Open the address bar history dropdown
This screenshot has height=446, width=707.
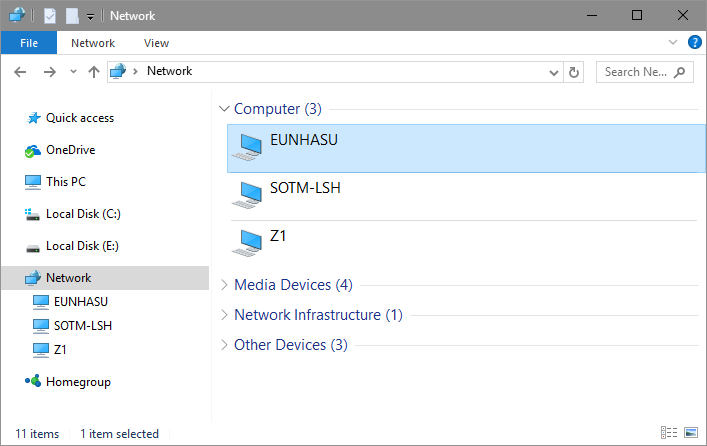coord(555,72)
